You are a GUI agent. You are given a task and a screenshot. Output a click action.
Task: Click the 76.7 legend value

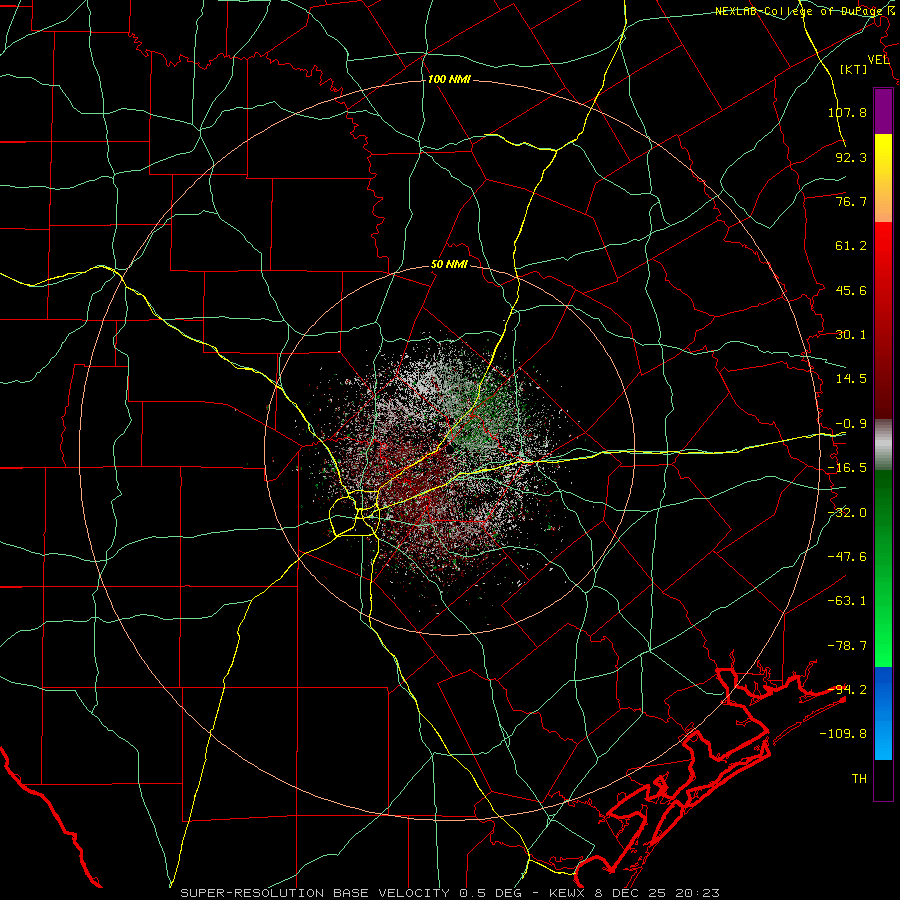point(851,201)
